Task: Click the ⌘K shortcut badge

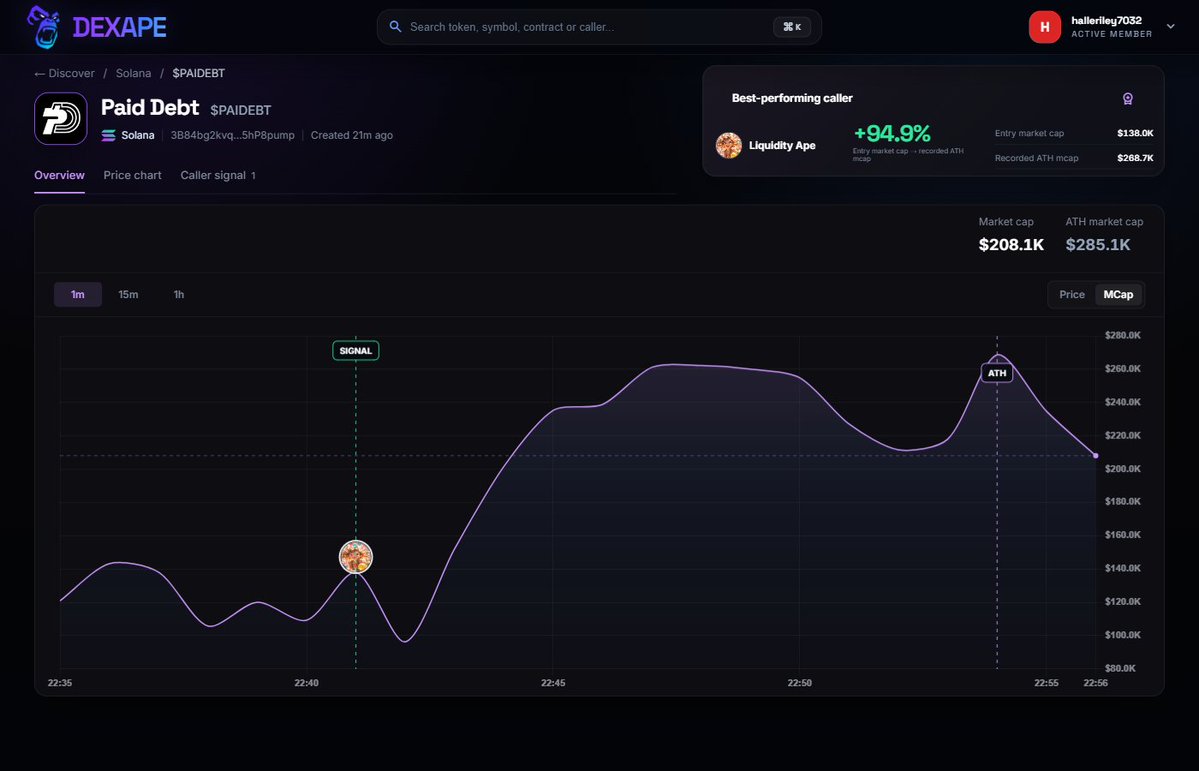Action: click(x=791, y=27)
